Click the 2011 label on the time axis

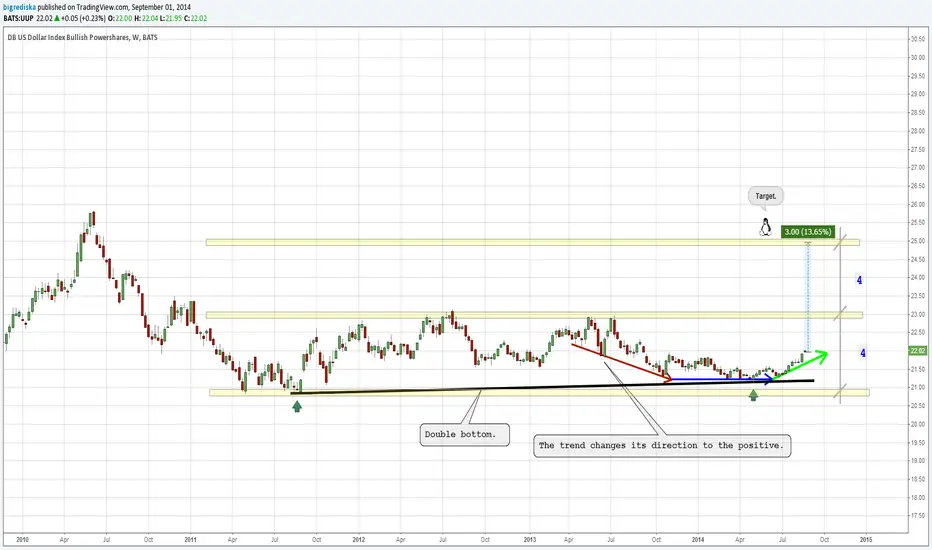coord(190,540)
